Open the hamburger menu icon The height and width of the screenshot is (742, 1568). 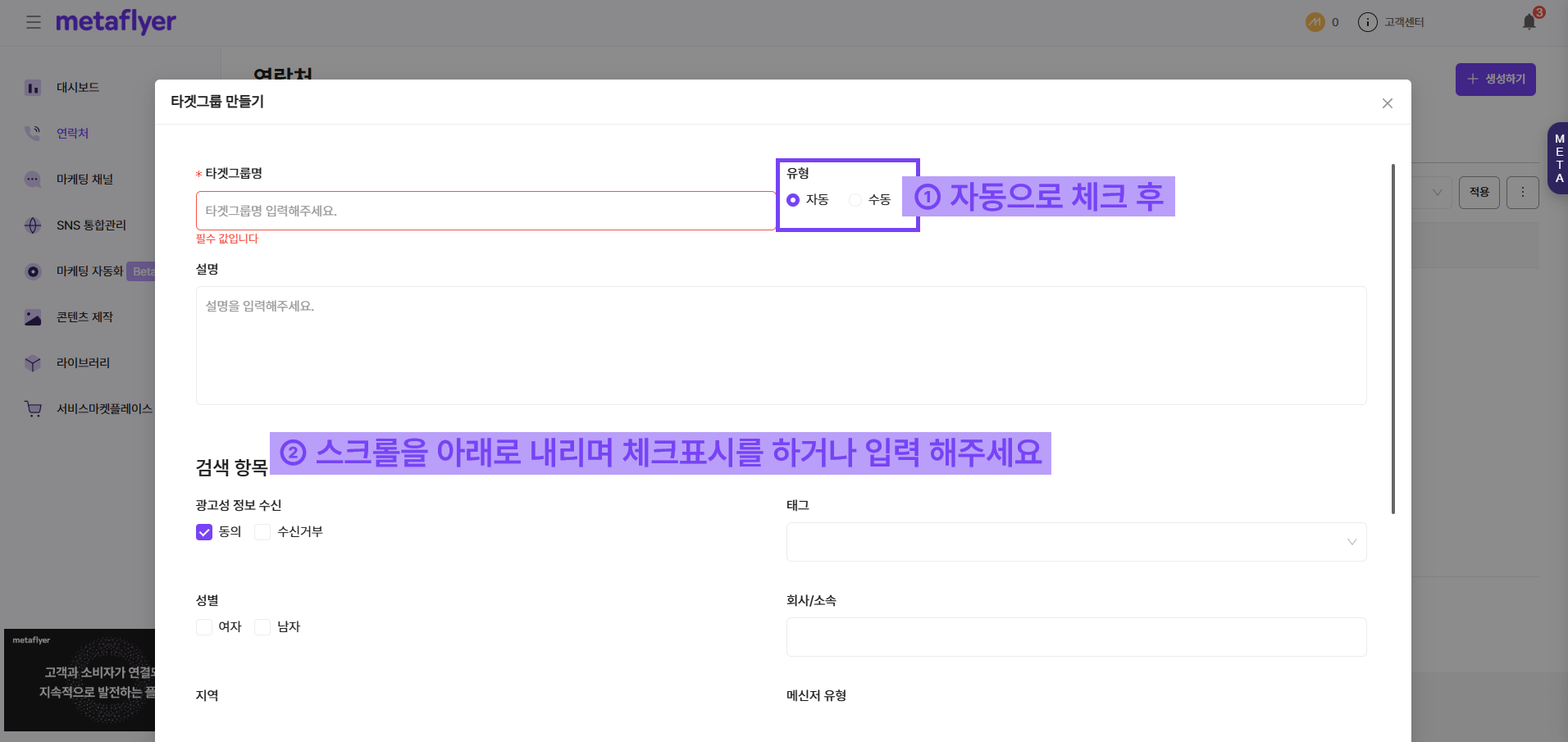pos(33,22)
